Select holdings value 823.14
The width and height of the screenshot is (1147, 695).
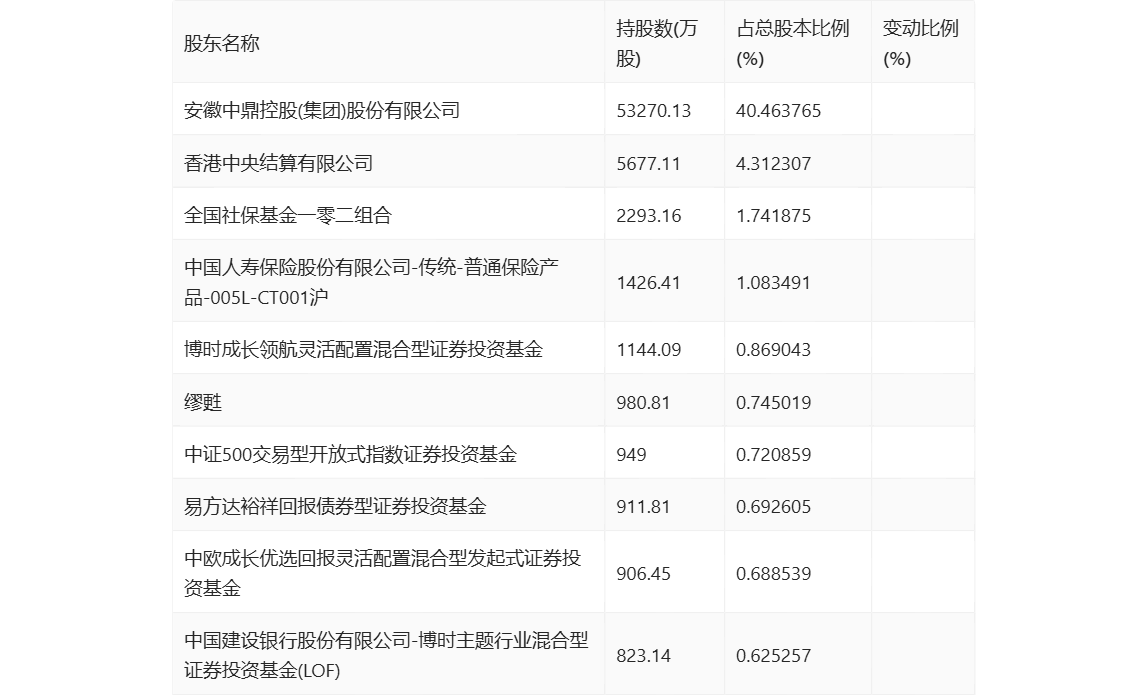click(x=643, y=655)
